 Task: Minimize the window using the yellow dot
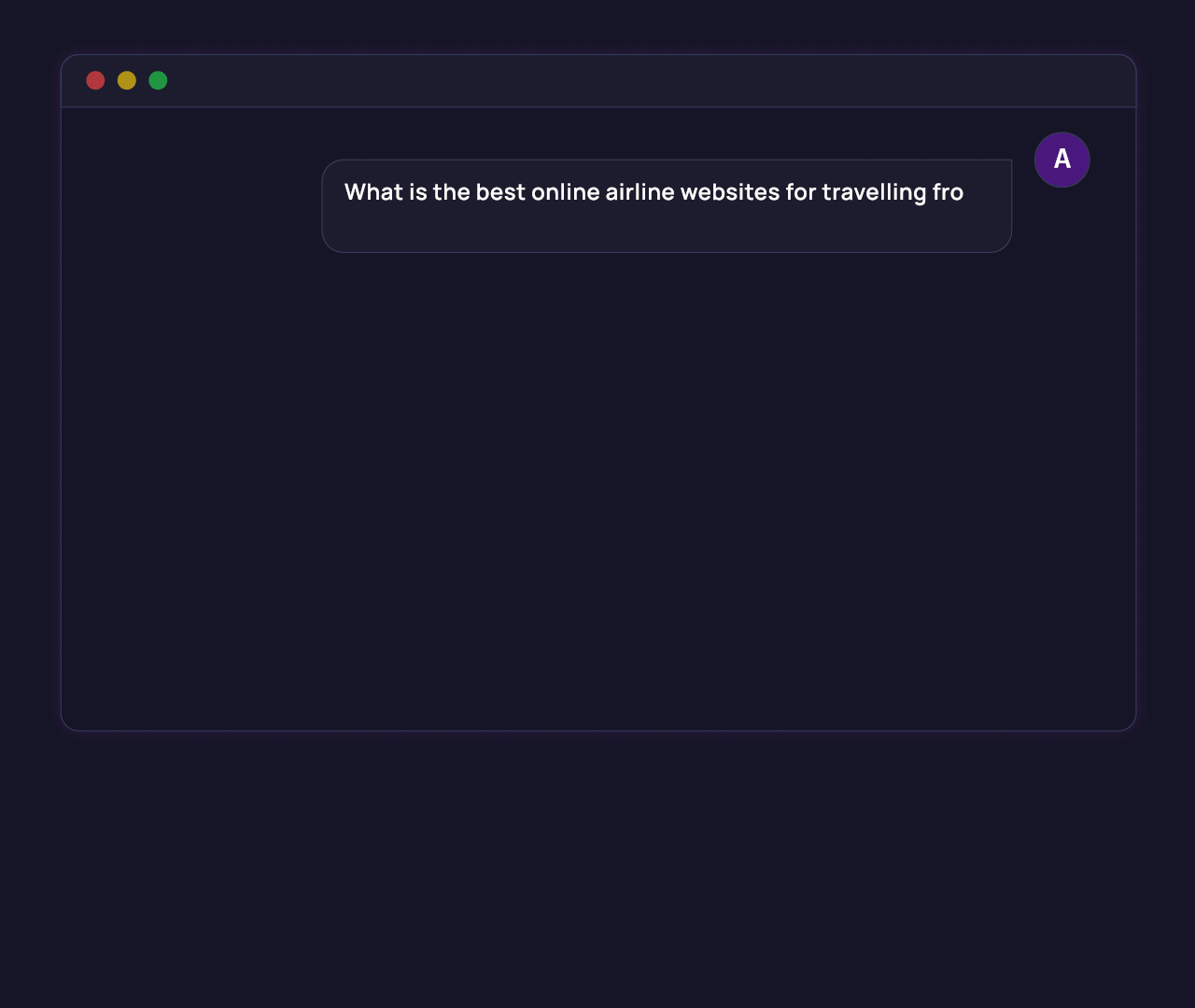127,80
